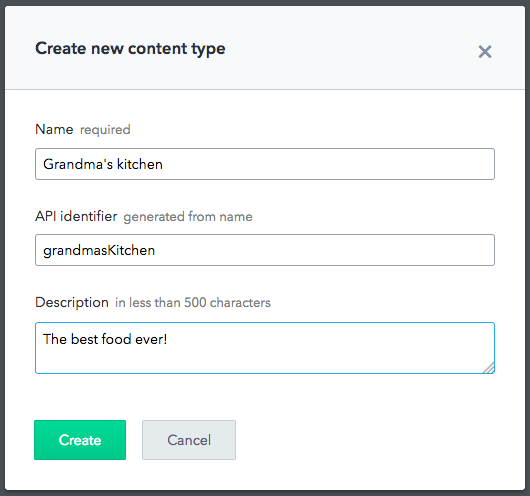Click the green Create button

click(x=80, y=440)
